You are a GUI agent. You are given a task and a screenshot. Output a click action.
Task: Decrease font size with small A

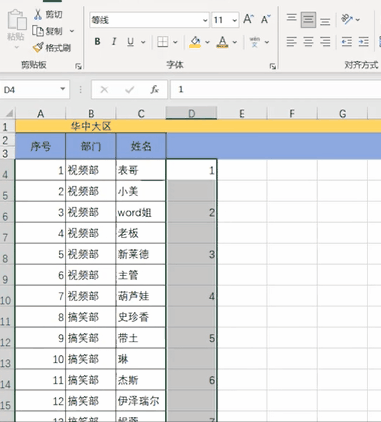click(x=266, y=20)
